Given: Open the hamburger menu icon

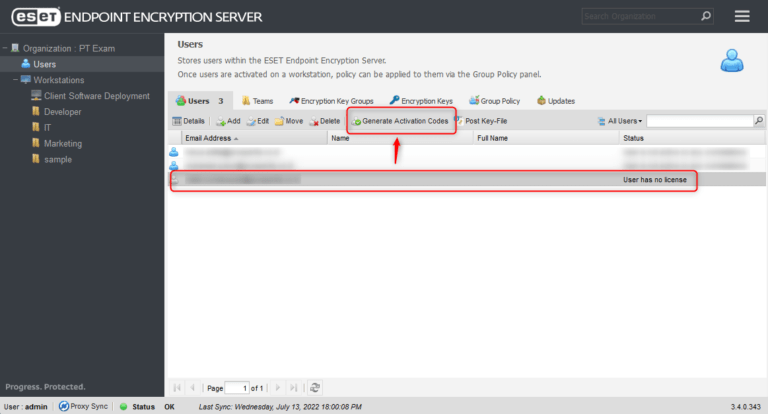Looking at the screenshot, I should coord(741,16).
